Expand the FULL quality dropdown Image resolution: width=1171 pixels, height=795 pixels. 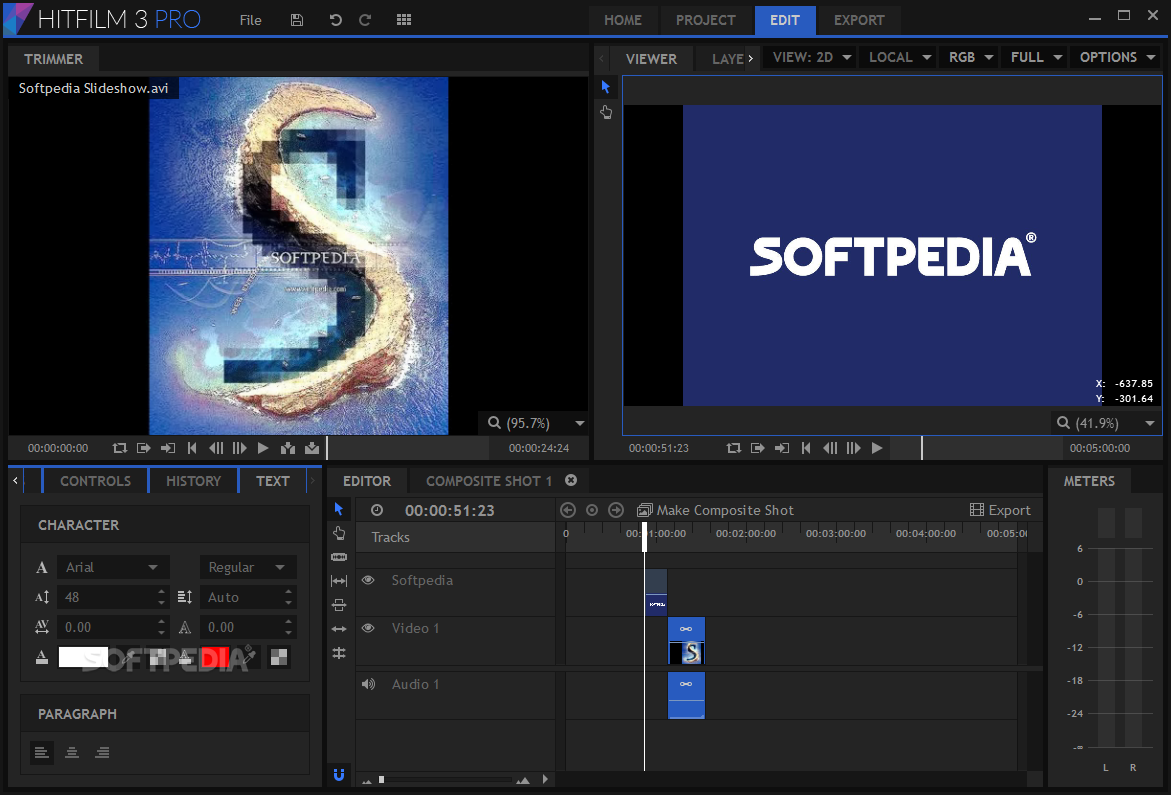tap(1036, 57)
